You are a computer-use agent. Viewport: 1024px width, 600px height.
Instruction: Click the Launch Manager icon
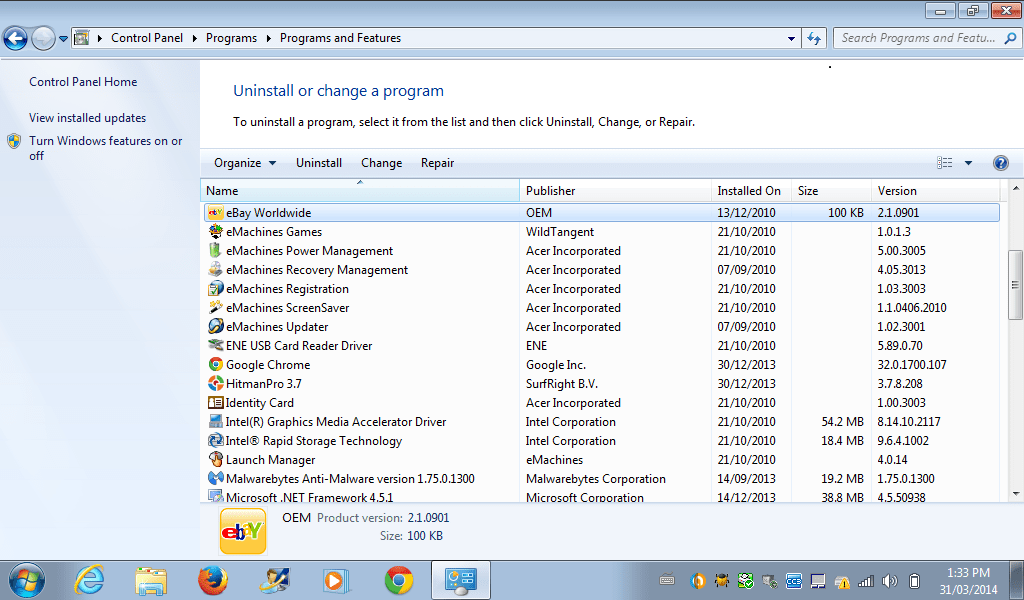pos(216,459)
